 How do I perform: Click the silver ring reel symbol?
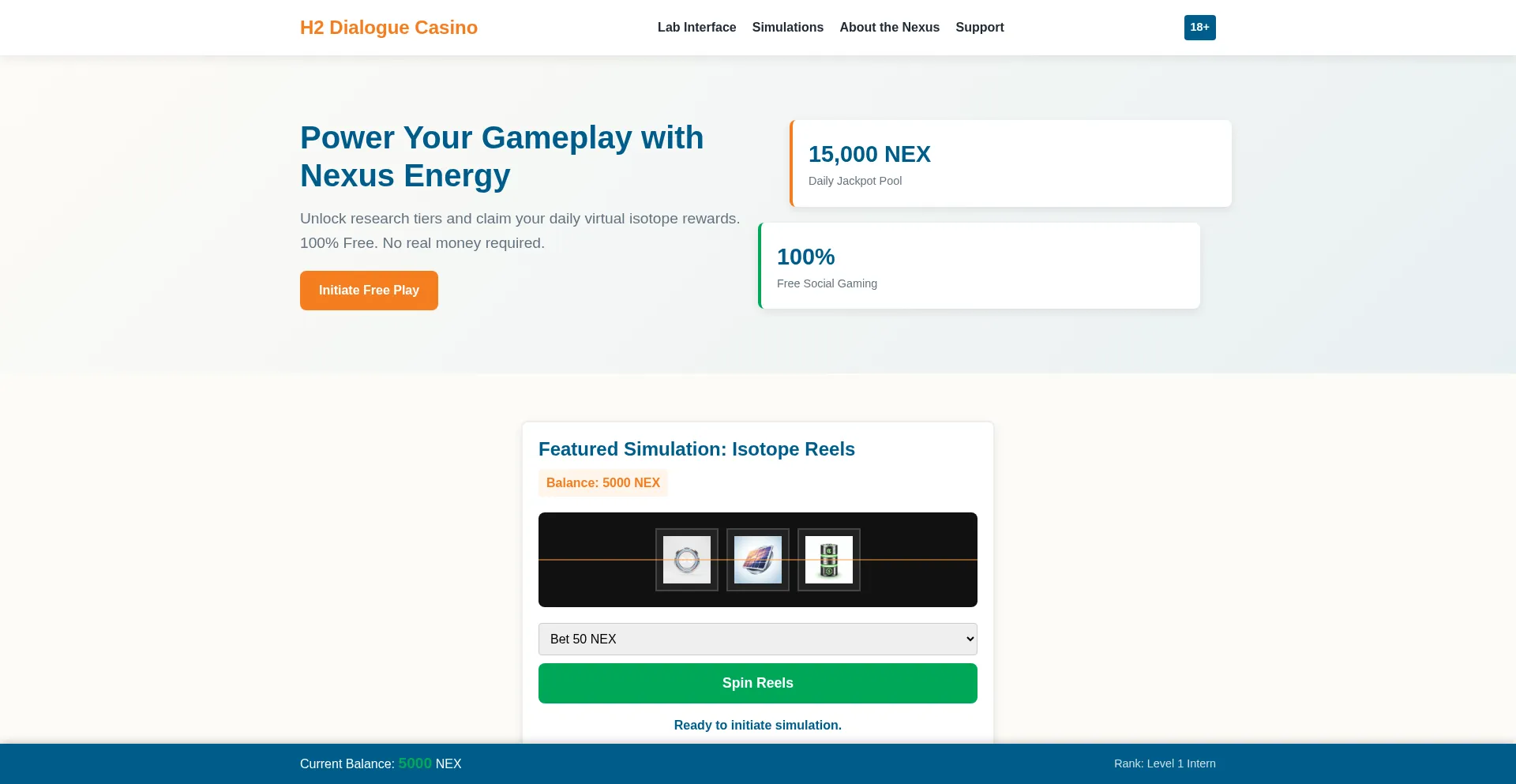tap(687, 560)
